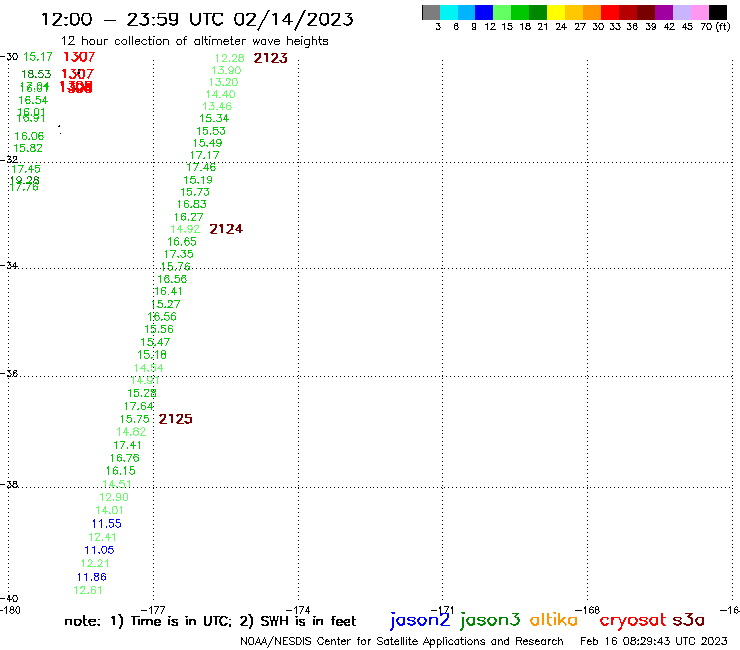This screenshot has height=650, width=740.
Task: Click the wave height value '17.64'
Action: click(139, 406)
